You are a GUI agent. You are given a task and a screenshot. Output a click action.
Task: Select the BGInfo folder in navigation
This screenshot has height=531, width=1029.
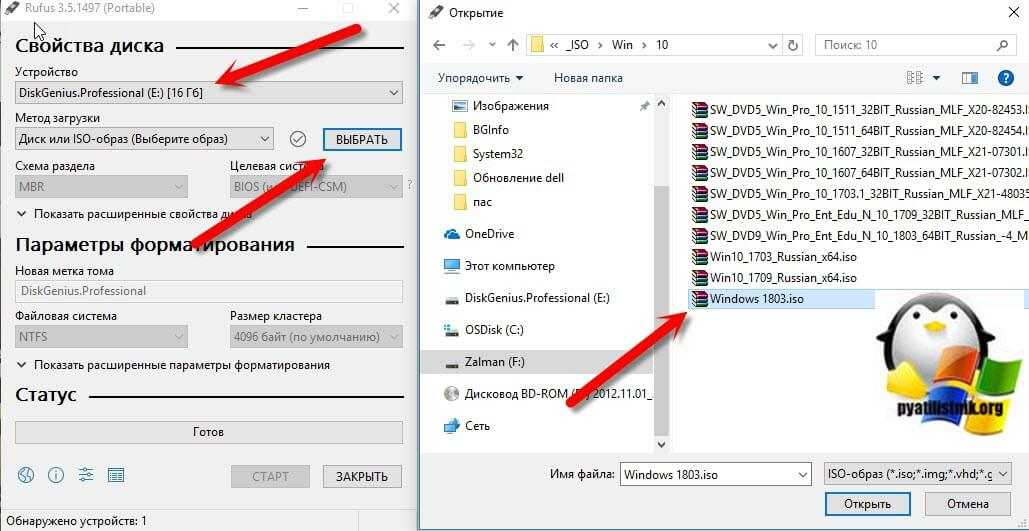pyautogui.click(x=490, y=130)
